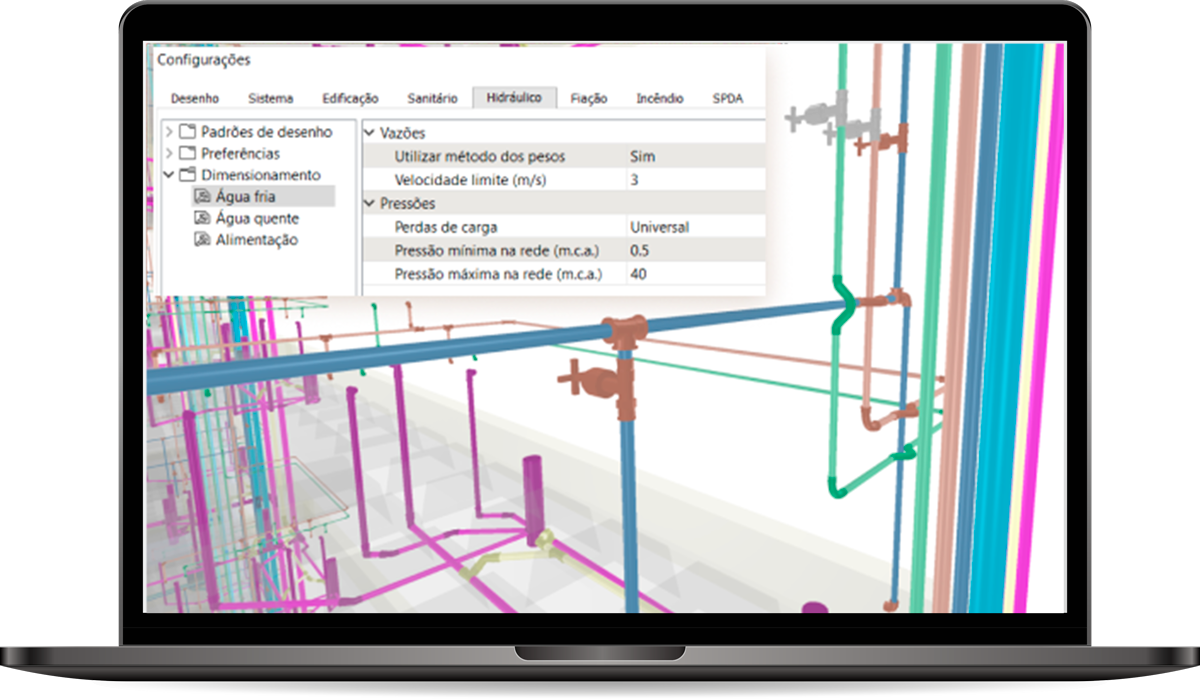Select Alimentação in the tree
This screenshot has width=1200, height=699.
click(x=256, y=240)
